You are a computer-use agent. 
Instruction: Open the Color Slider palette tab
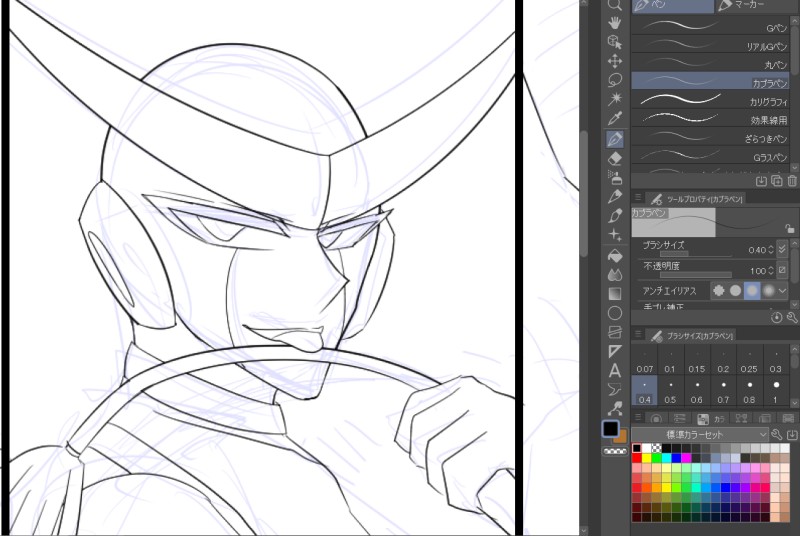(680, 419)
